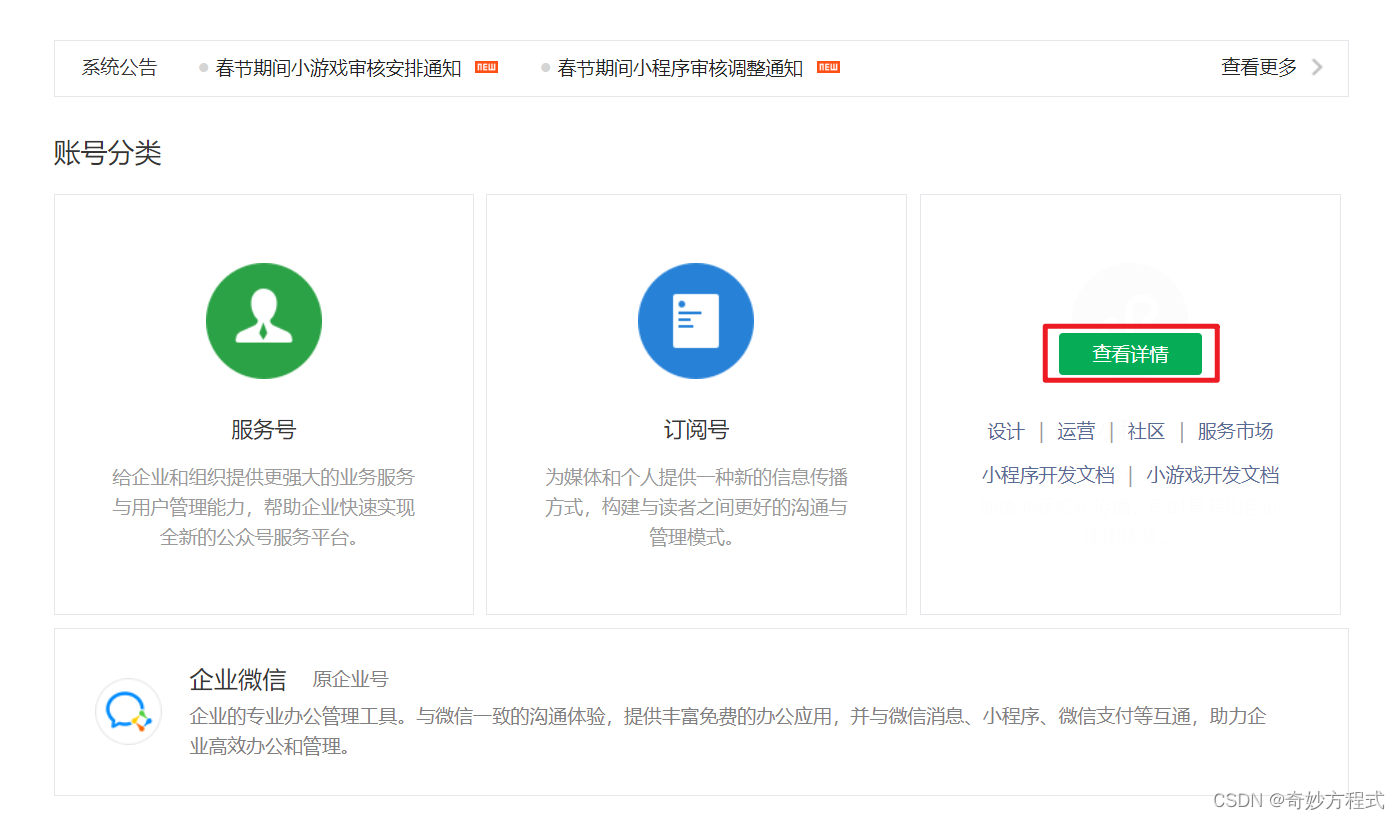Click NEW badge after 小游戏审核安排通知
Viewport: 1400px width, 820px height.
coord(486,67)
